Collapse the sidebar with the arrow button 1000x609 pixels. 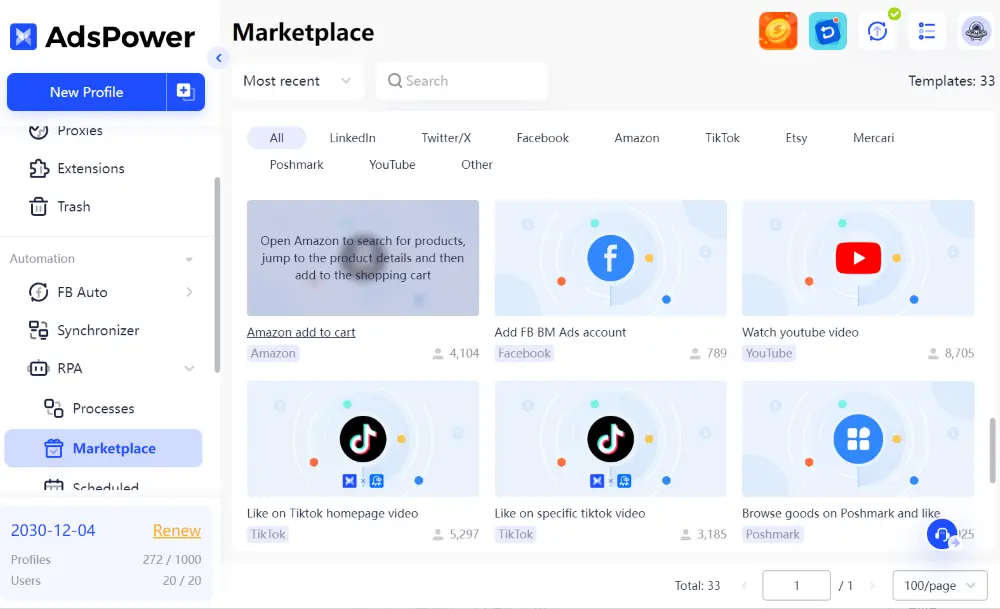point(219,58)
